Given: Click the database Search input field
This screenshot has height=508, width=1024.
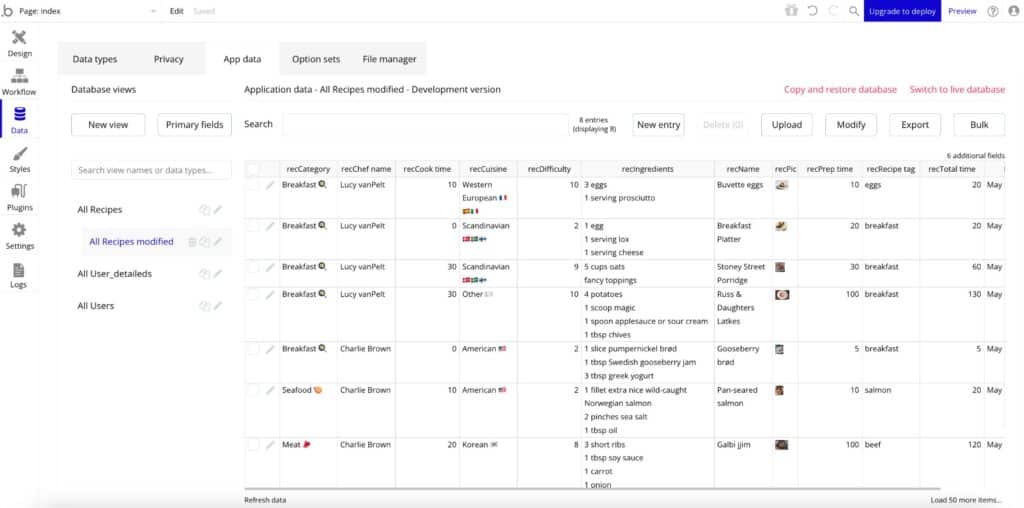Looking at the screenshot, I should pyautogui.click(x=424, y=125).
